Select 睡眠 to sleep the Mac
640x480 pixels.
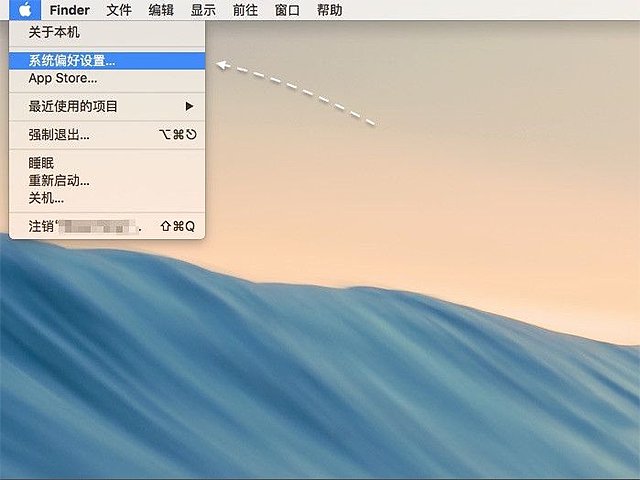pos(107,163)
